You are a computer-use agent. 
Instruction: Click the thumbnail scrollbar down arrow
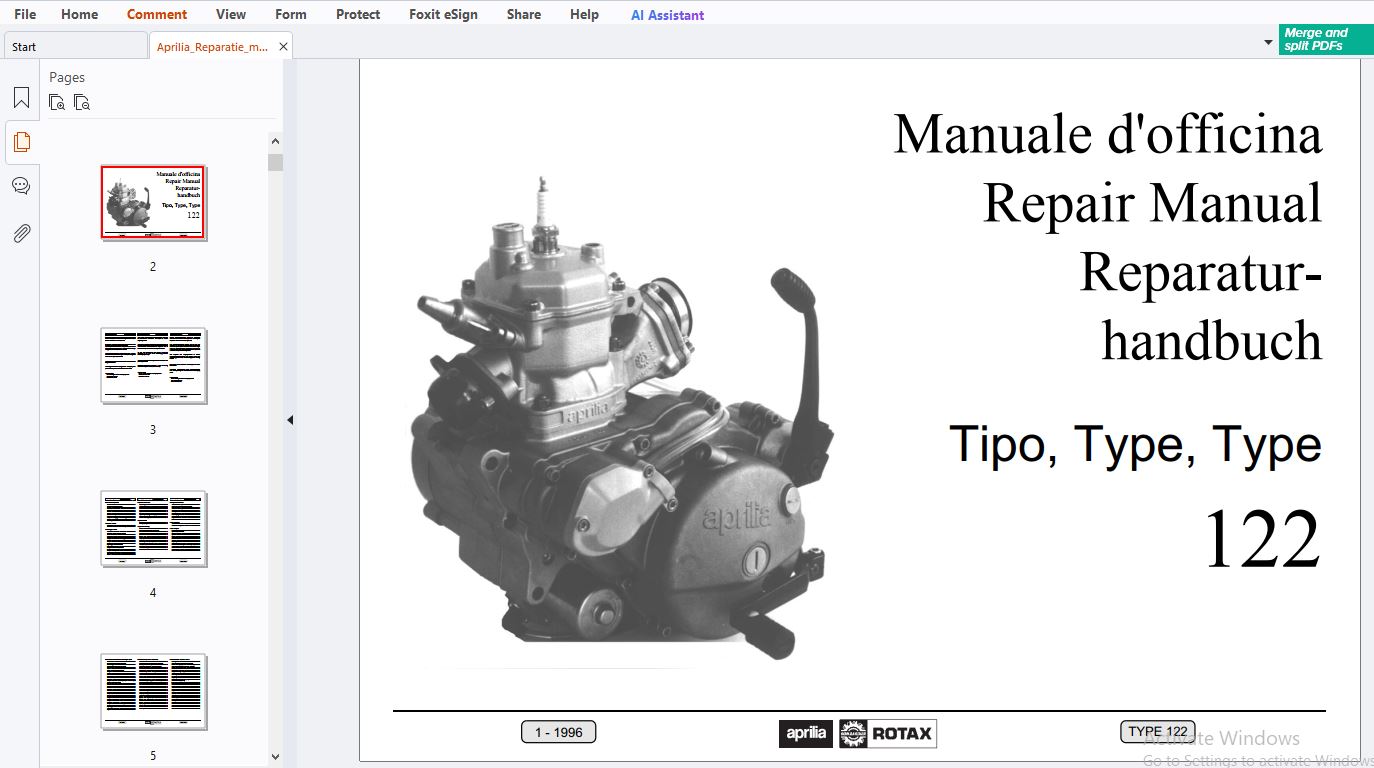point(275,757)
